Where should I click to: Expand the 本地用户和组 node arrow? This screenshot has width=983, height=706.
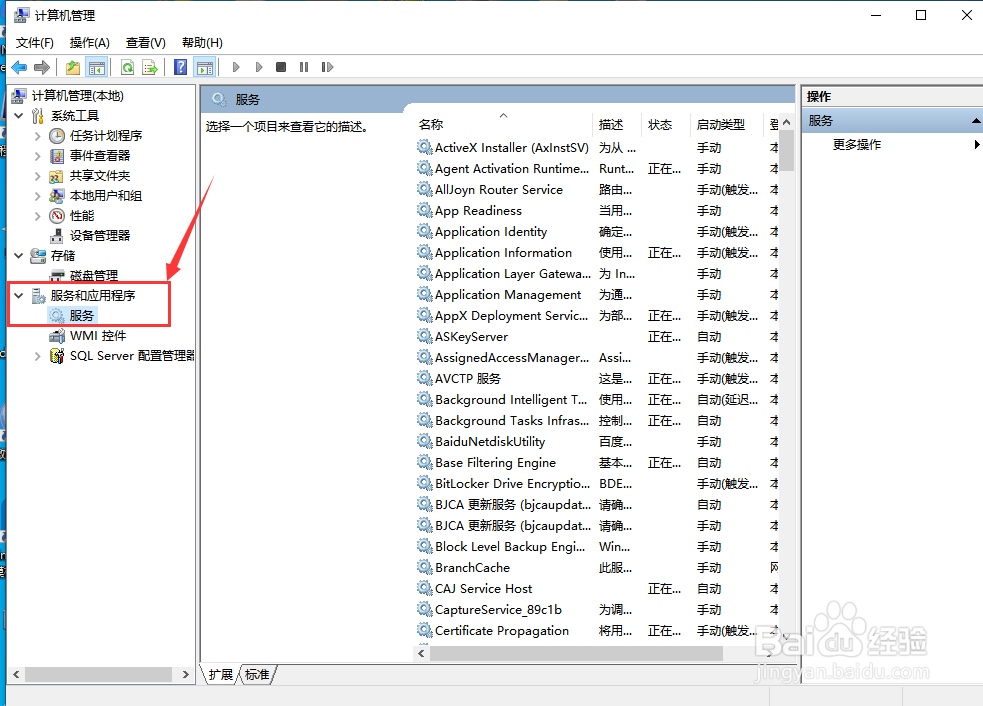pyautogui.click(x=37, y=196)
